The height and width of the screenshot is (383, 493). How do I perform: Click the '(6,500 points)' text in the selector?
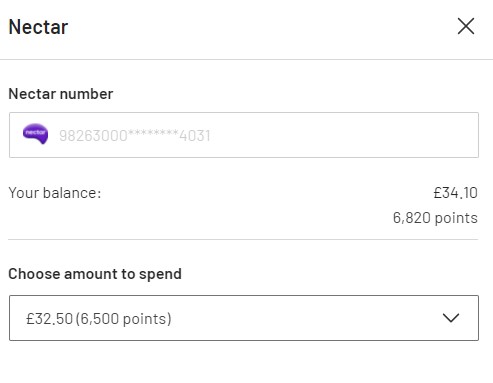coord(123,319)
